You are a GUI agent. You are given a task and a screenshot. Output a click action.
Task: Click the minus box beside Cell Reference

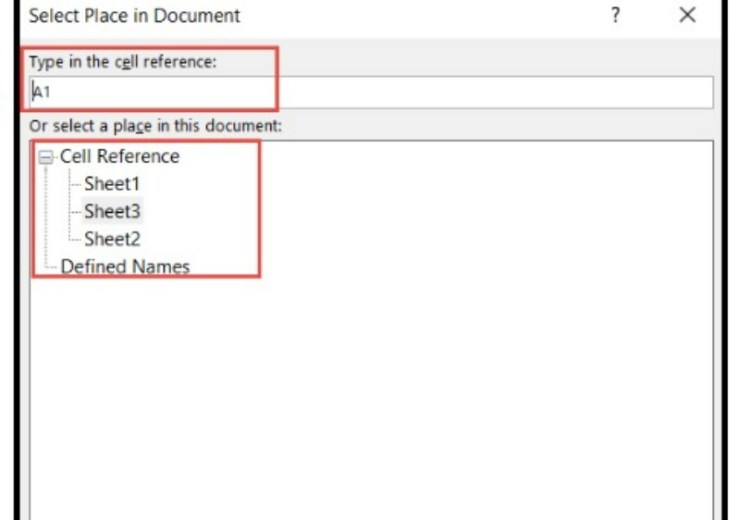click(45, 157)
